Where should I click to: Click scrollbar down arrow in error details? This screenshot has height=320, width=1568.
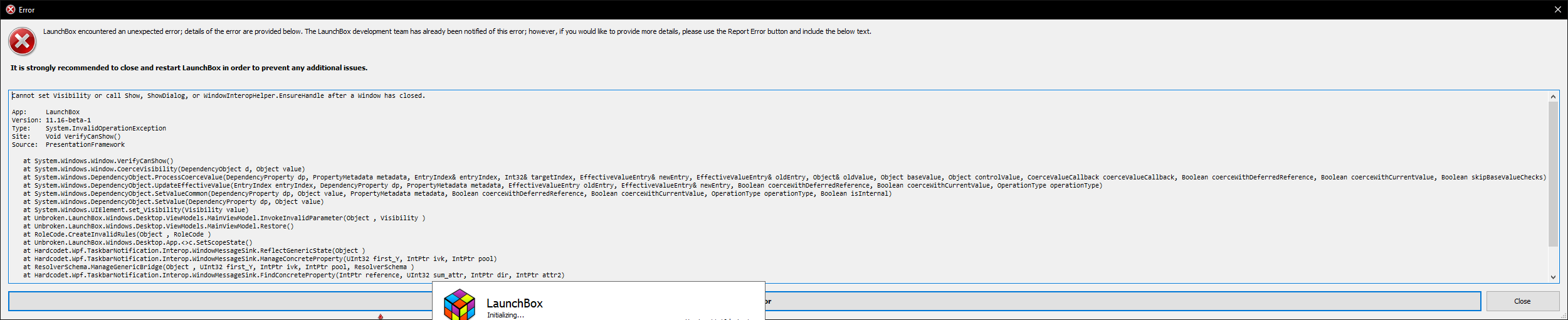coord(1553,277)
